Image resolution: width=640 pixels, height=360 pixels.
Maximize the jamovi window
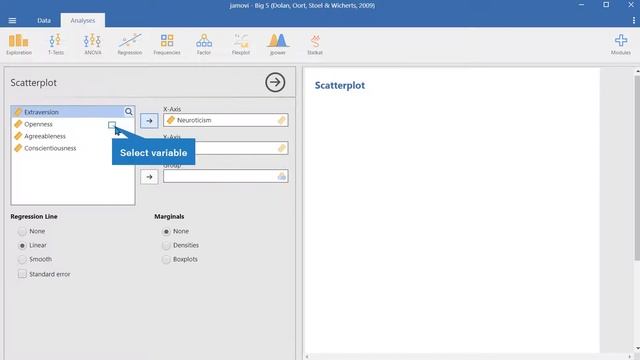[x=606, y=5]
